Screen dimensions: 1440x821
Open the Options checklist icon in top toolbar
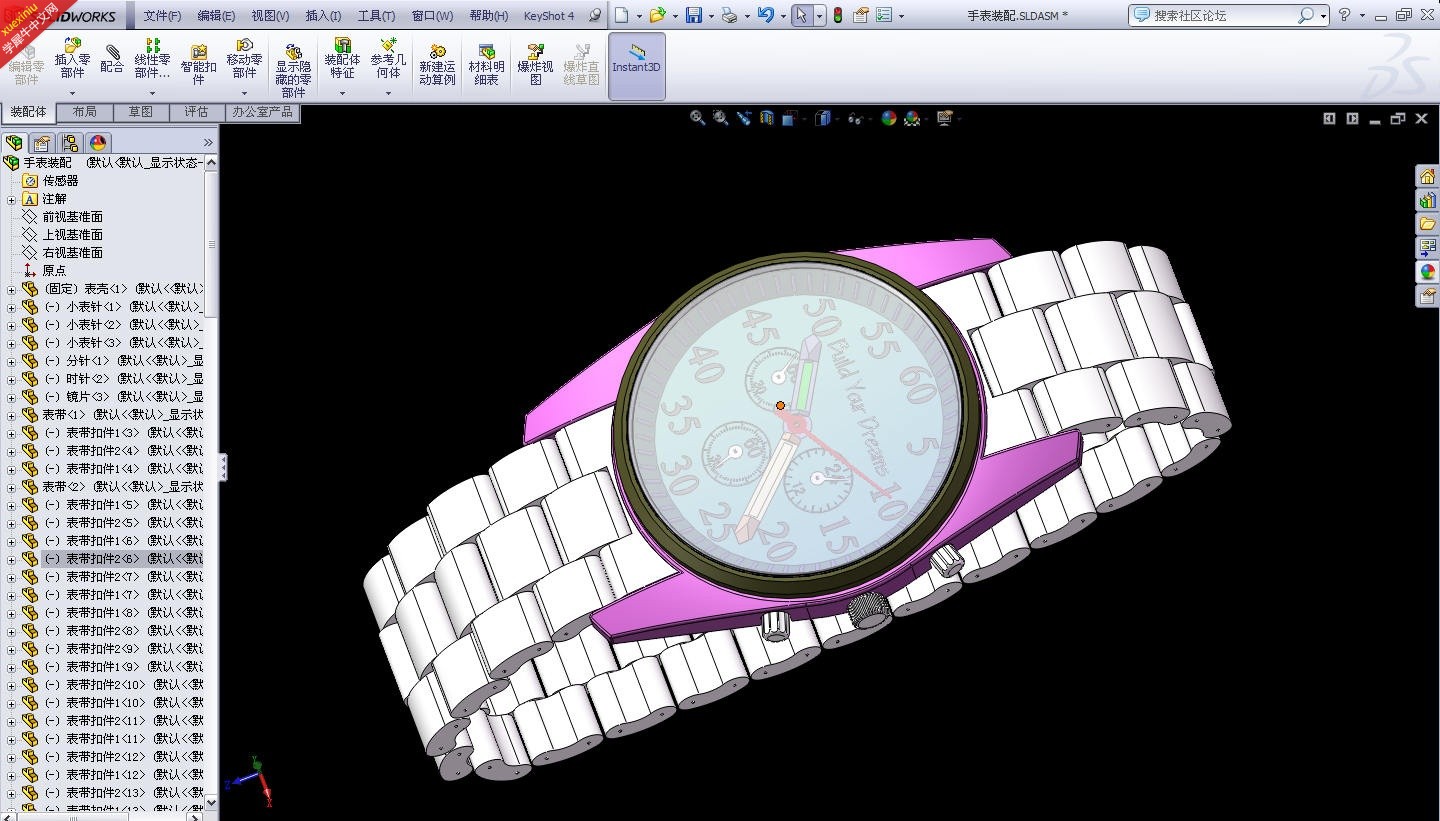tap(884, 15)
